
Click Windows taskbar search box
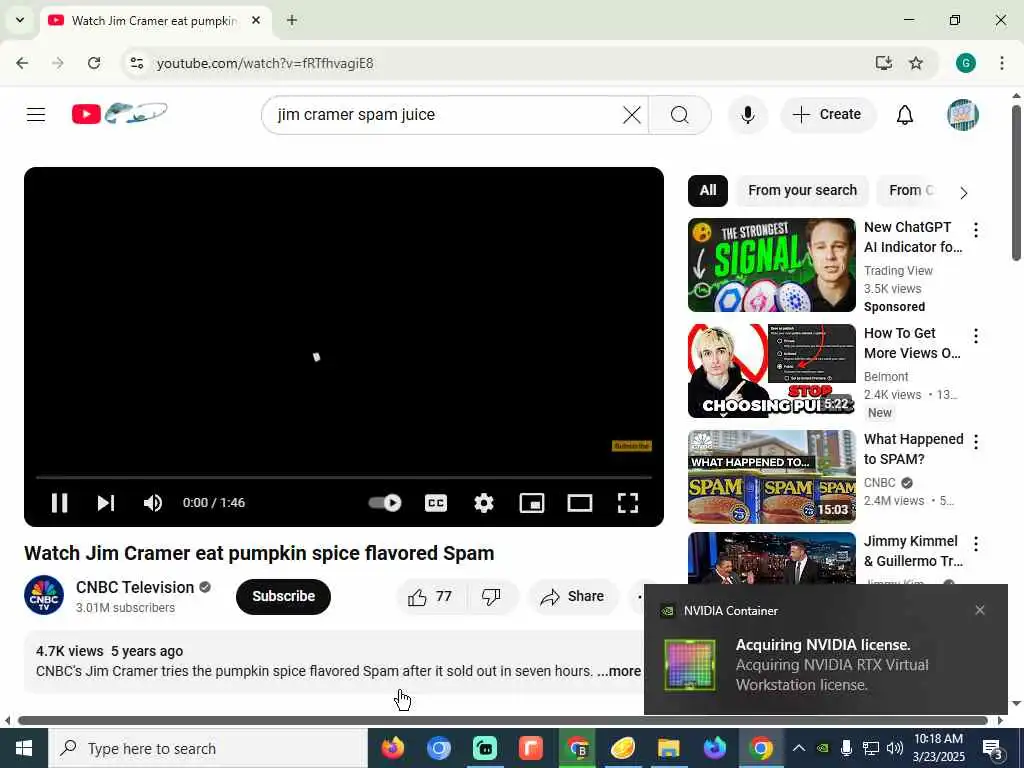pyautogui.click(x=208, y=748)
